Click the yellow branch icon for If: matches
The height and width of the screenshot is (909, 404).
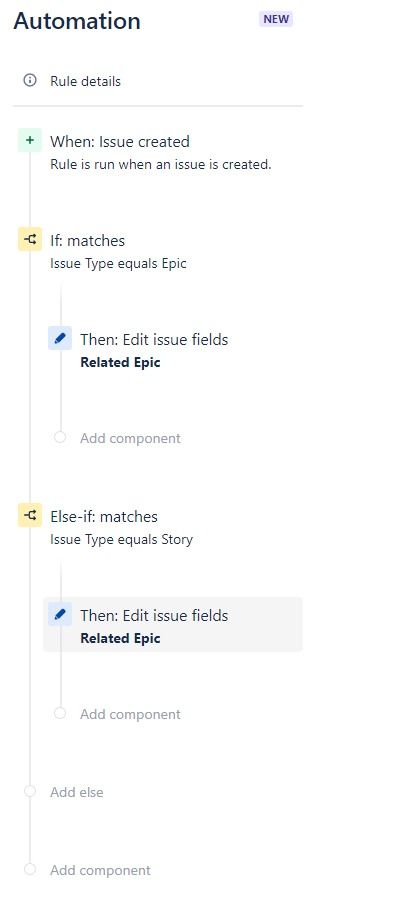pos(30,239)
